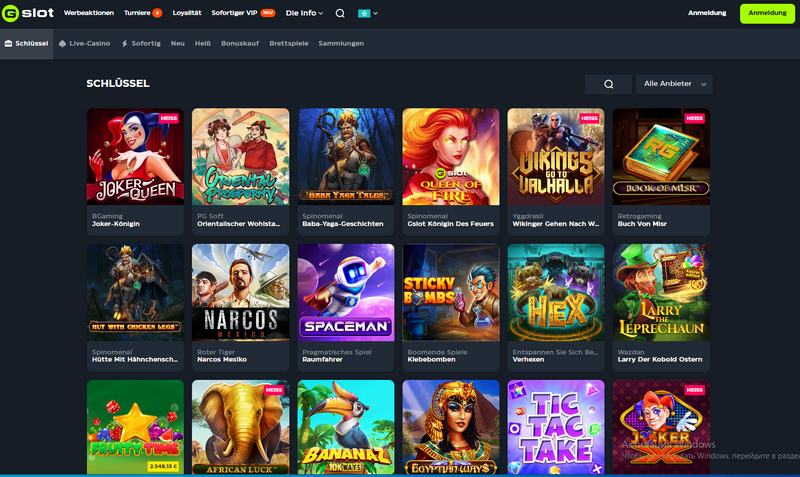
Task: Open the Sticky Bombs game thumbnail
Action: tap(451, 292)
